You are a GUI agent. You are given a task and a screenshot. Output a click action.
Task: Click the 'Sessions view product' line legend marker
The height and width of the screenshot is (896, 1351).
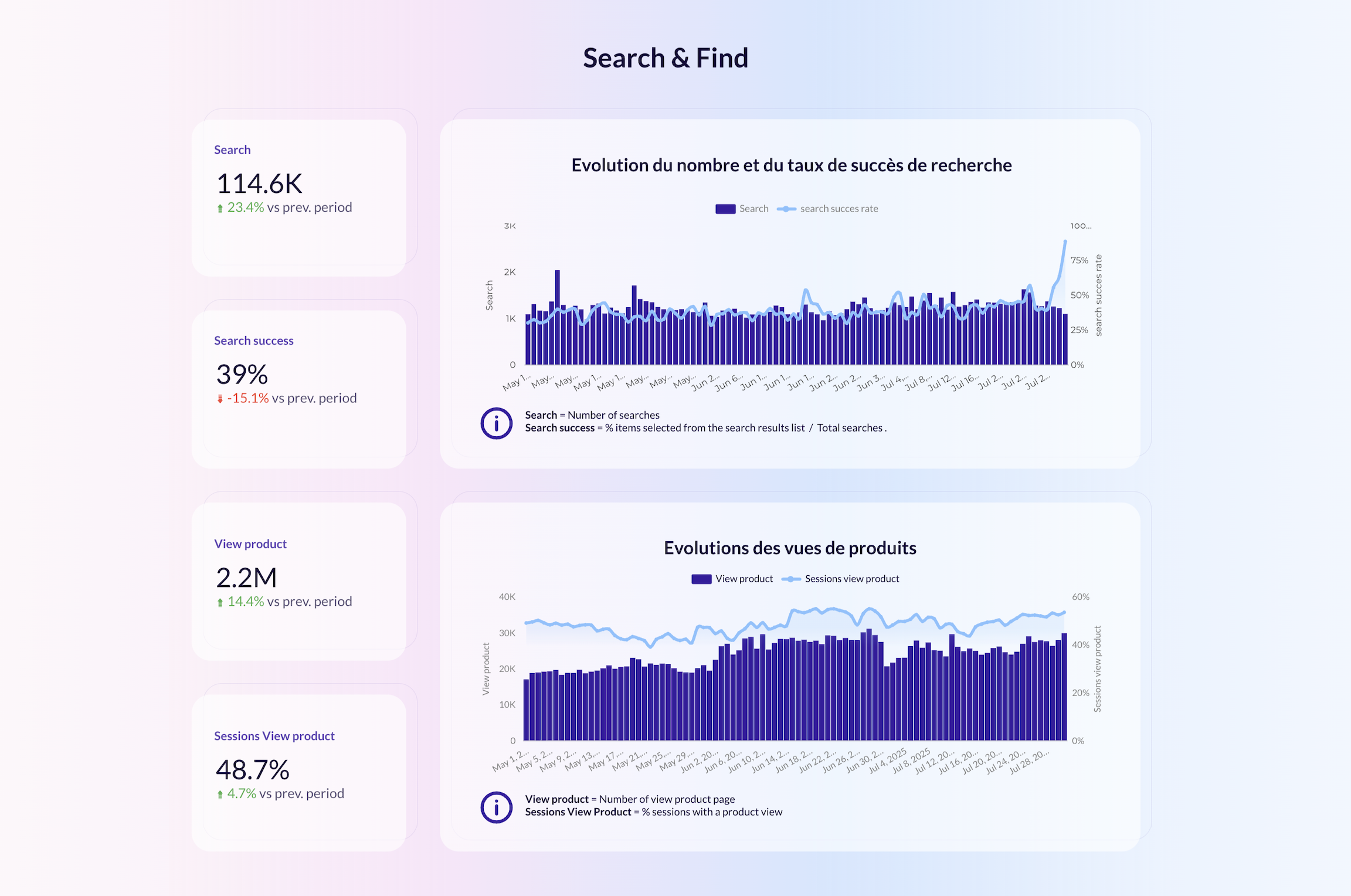791,579
